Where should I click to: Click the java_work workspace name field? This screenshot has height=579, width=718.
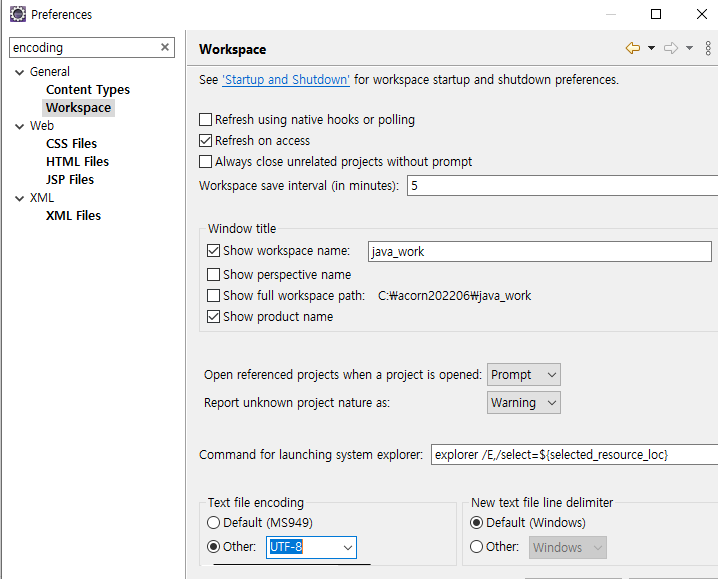[x=539, y=251]
